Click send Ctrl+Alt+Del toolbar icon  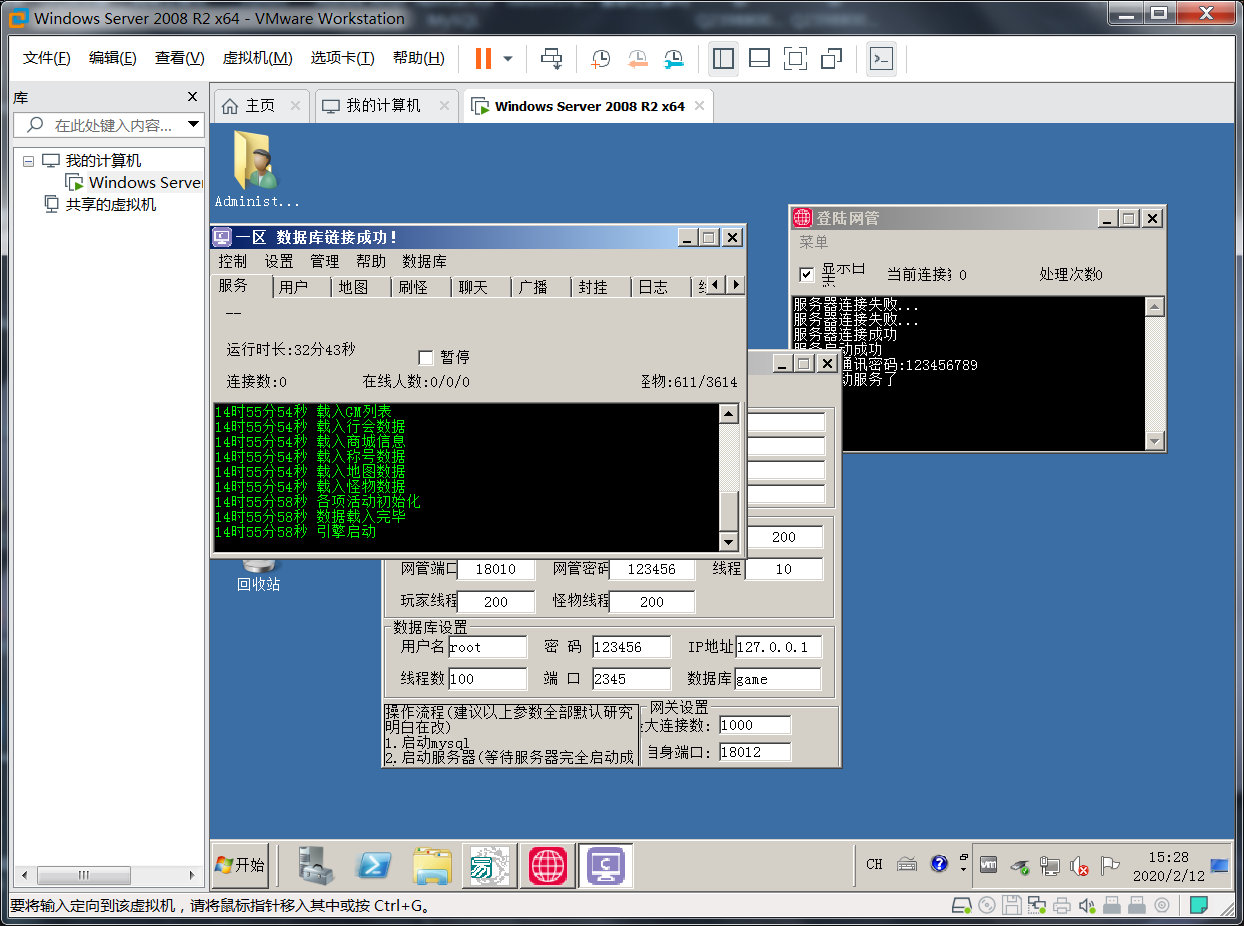coord(552,59)
